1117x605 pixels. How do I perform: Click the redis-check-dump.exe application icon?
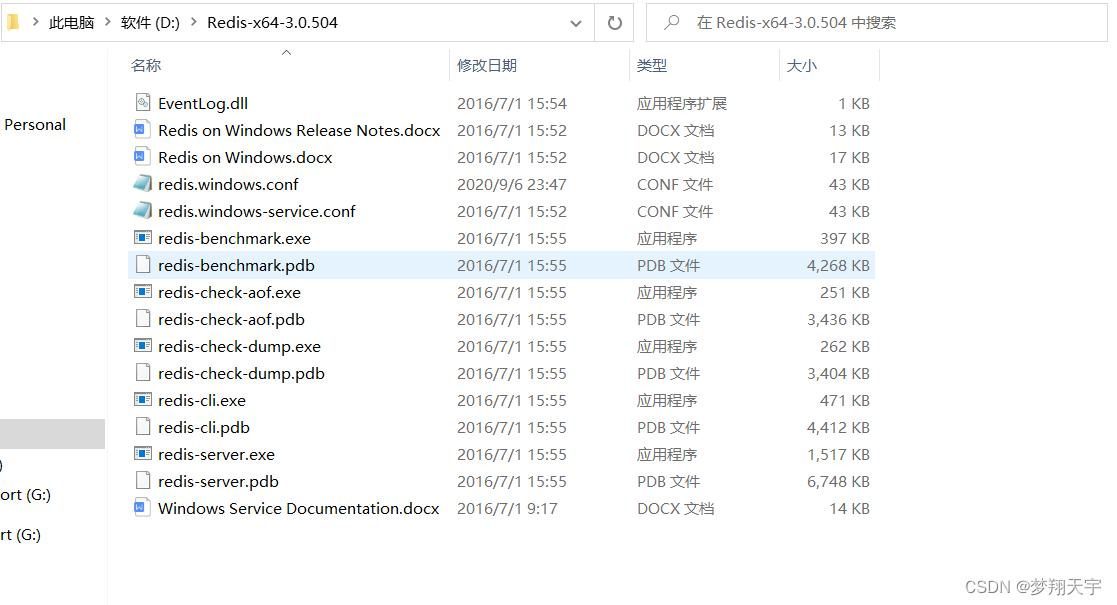point(143,346)
